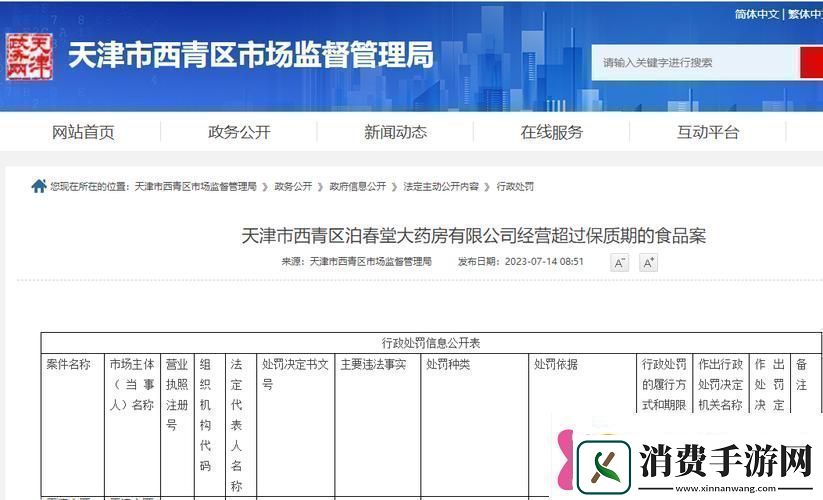Open 新闻动态 navigation tab
This screenshot has height=500, width=823.
(x=396, y=132)
